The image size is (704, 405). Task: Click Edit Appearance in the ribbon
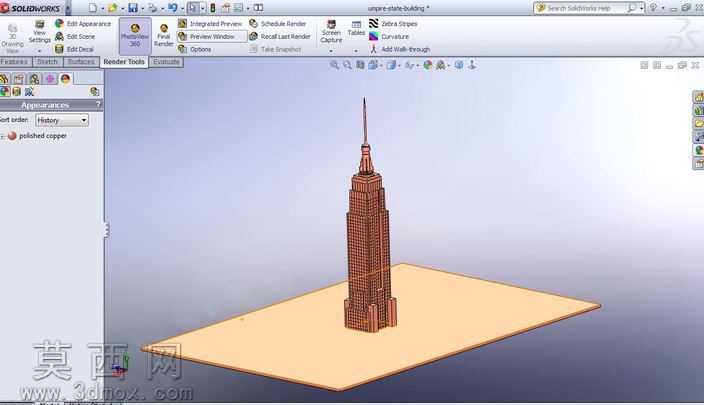pos(83,23)
